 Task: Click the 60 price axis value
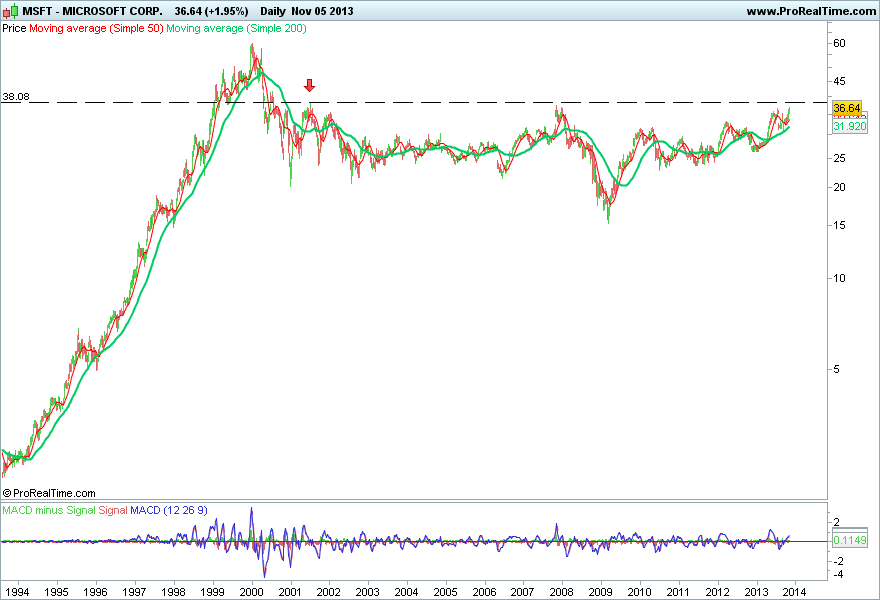point(839,43)
